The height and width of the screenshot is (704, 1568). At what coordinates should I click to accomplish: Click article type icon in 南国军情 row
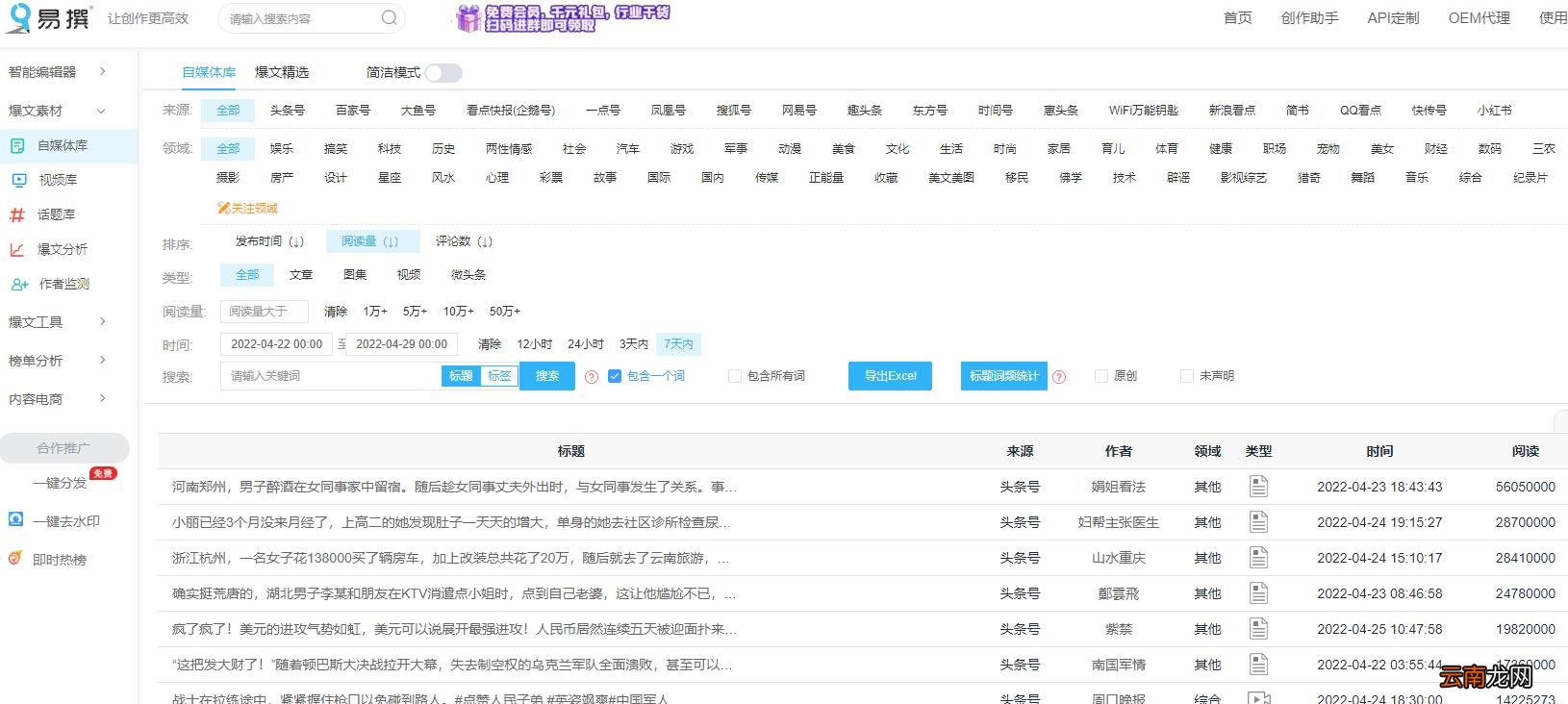(1258, 665)
